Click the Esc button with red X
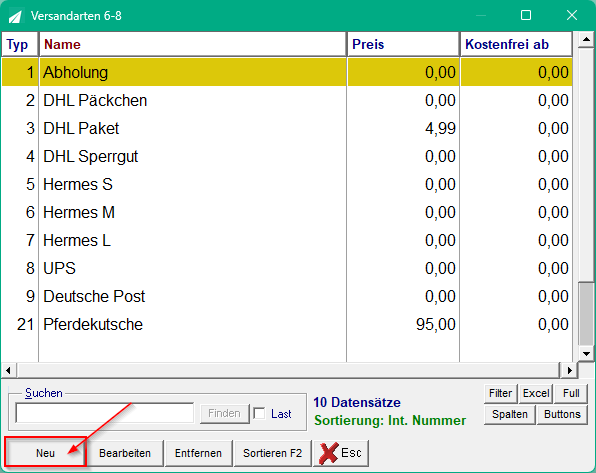This screenshot has height=473, width=596. pos(341,453)
